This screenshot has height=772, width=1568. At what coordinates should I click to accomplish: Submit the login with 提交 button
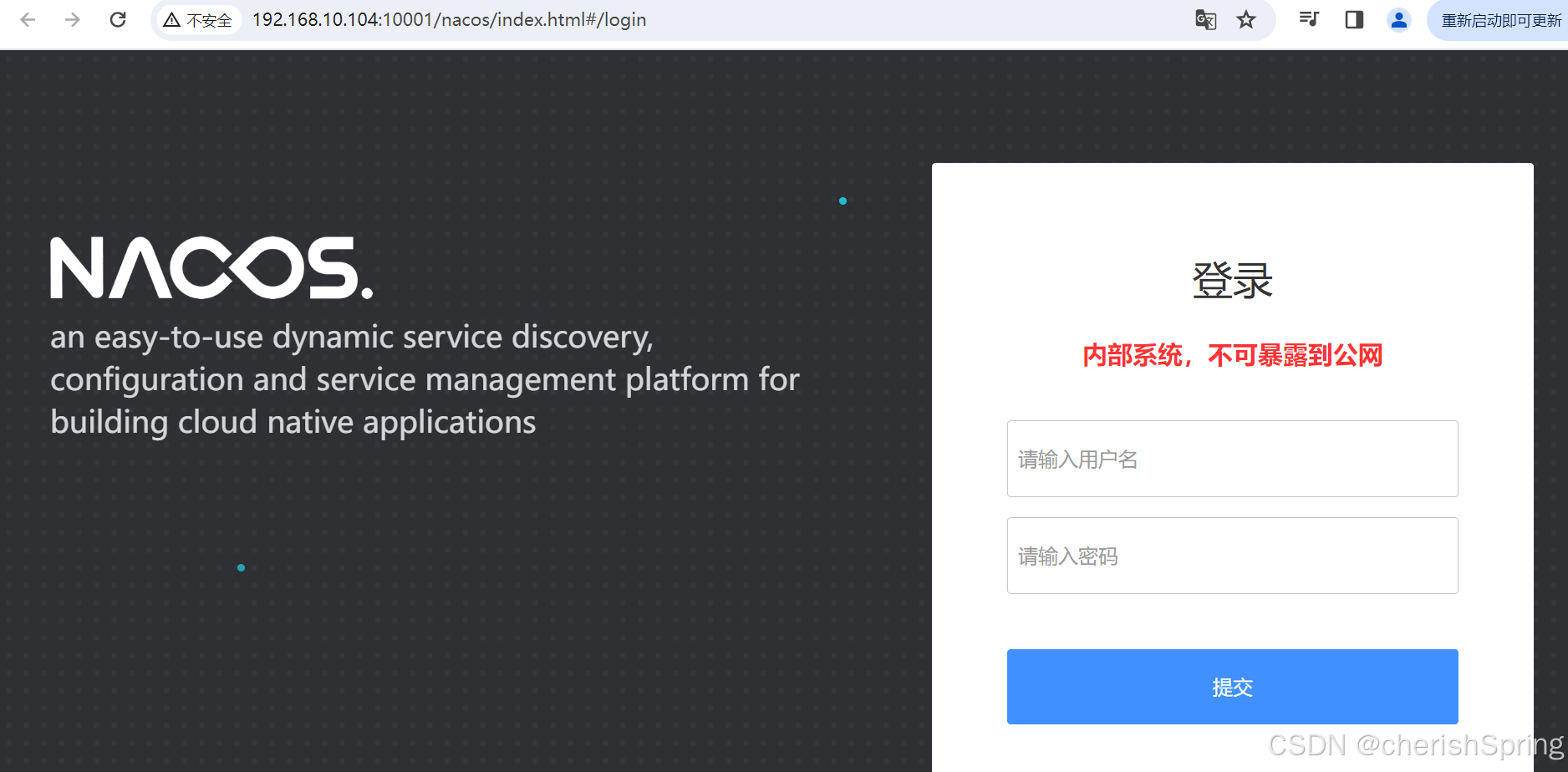click(x=1233, y=687)
